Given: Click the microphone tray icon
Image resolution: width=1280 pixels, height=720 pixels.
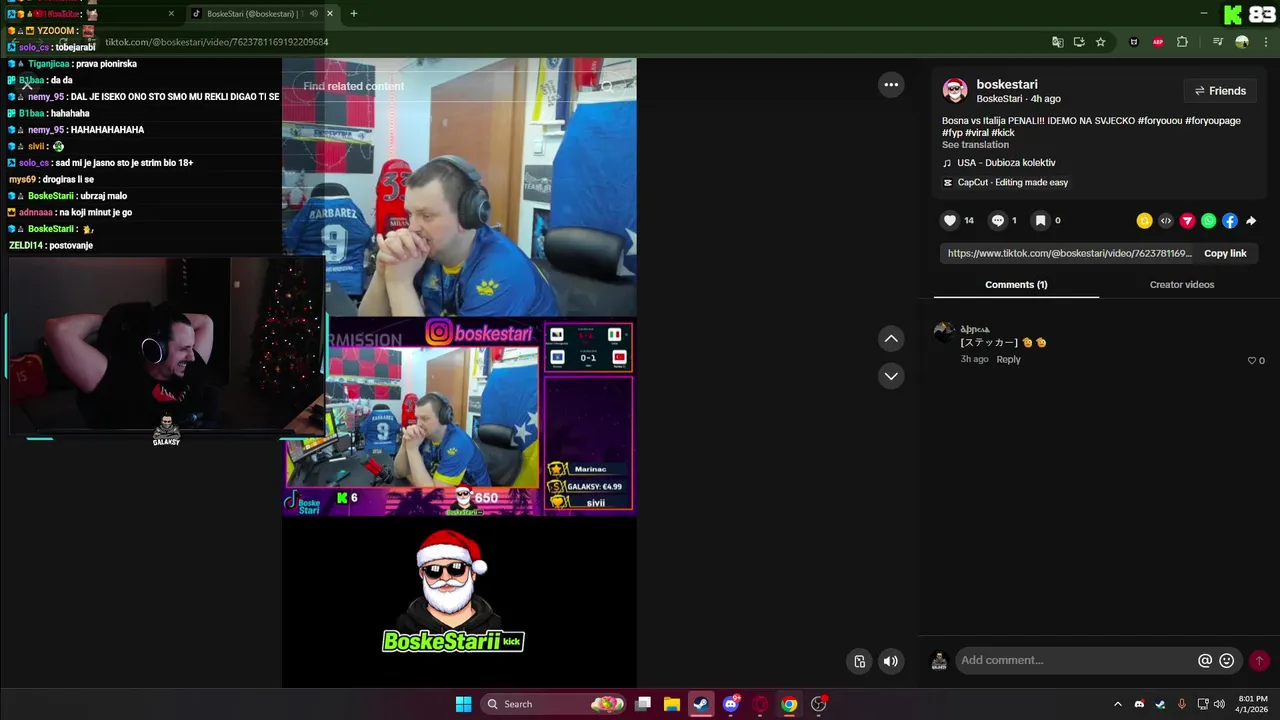Looking at the screenshot, I should (1182, 704).
